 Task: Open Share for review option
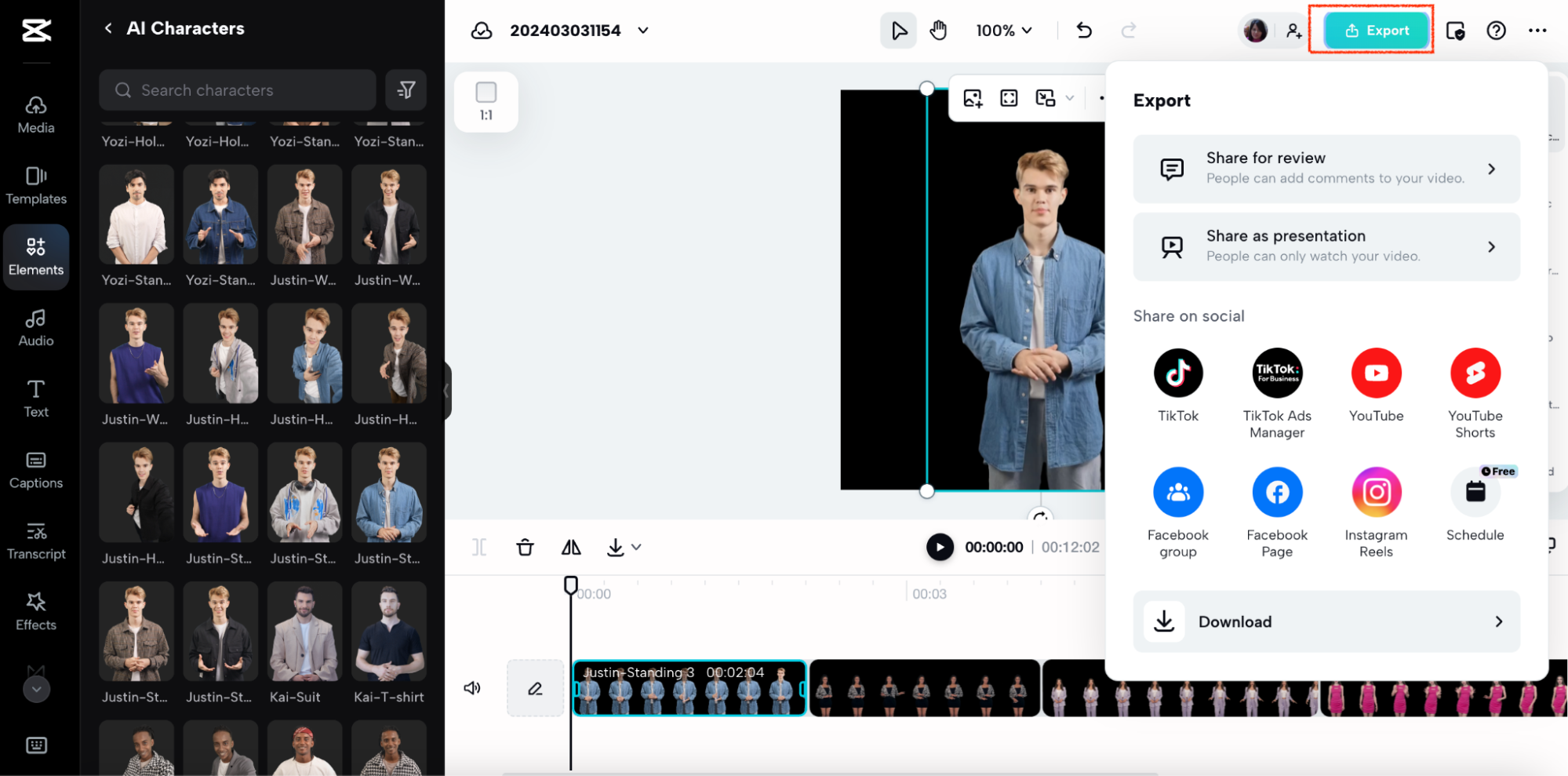1326,169
